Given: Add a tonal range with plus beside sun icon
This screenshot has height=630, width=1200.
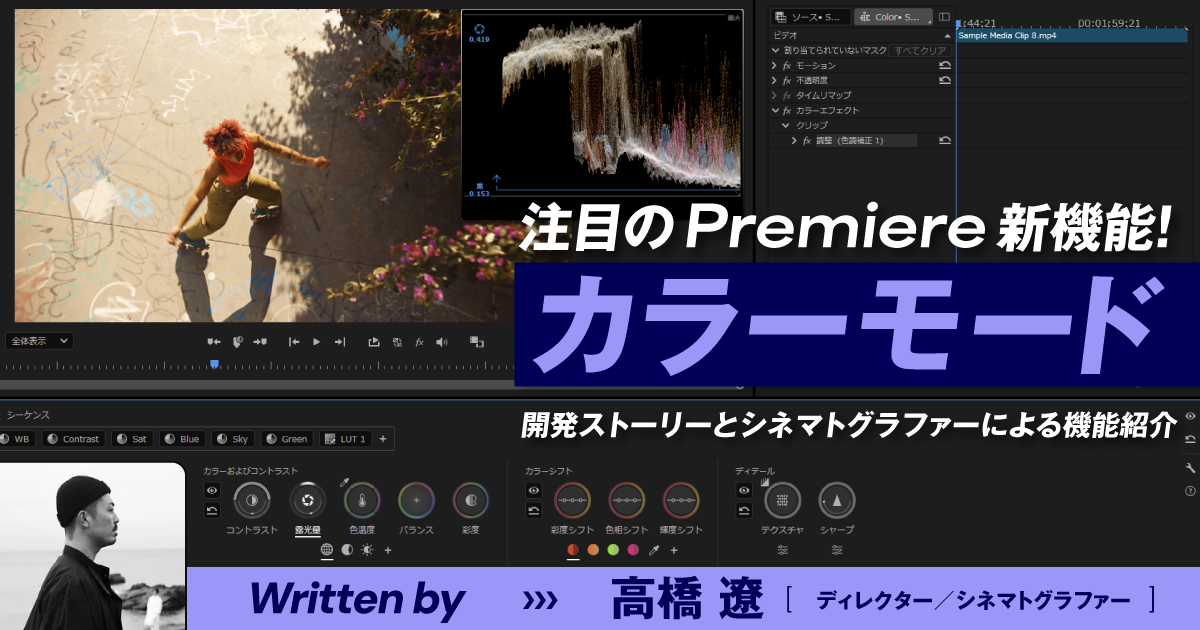Looking at the screenshot, I should (388, 550).
